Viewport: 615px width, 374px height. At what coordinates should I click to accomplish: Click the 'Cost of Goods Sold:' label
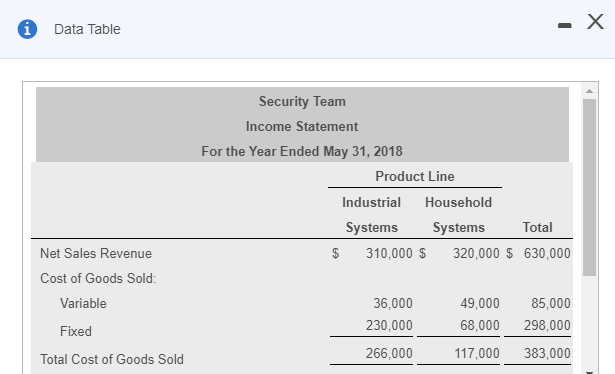(x=98, y=278)
